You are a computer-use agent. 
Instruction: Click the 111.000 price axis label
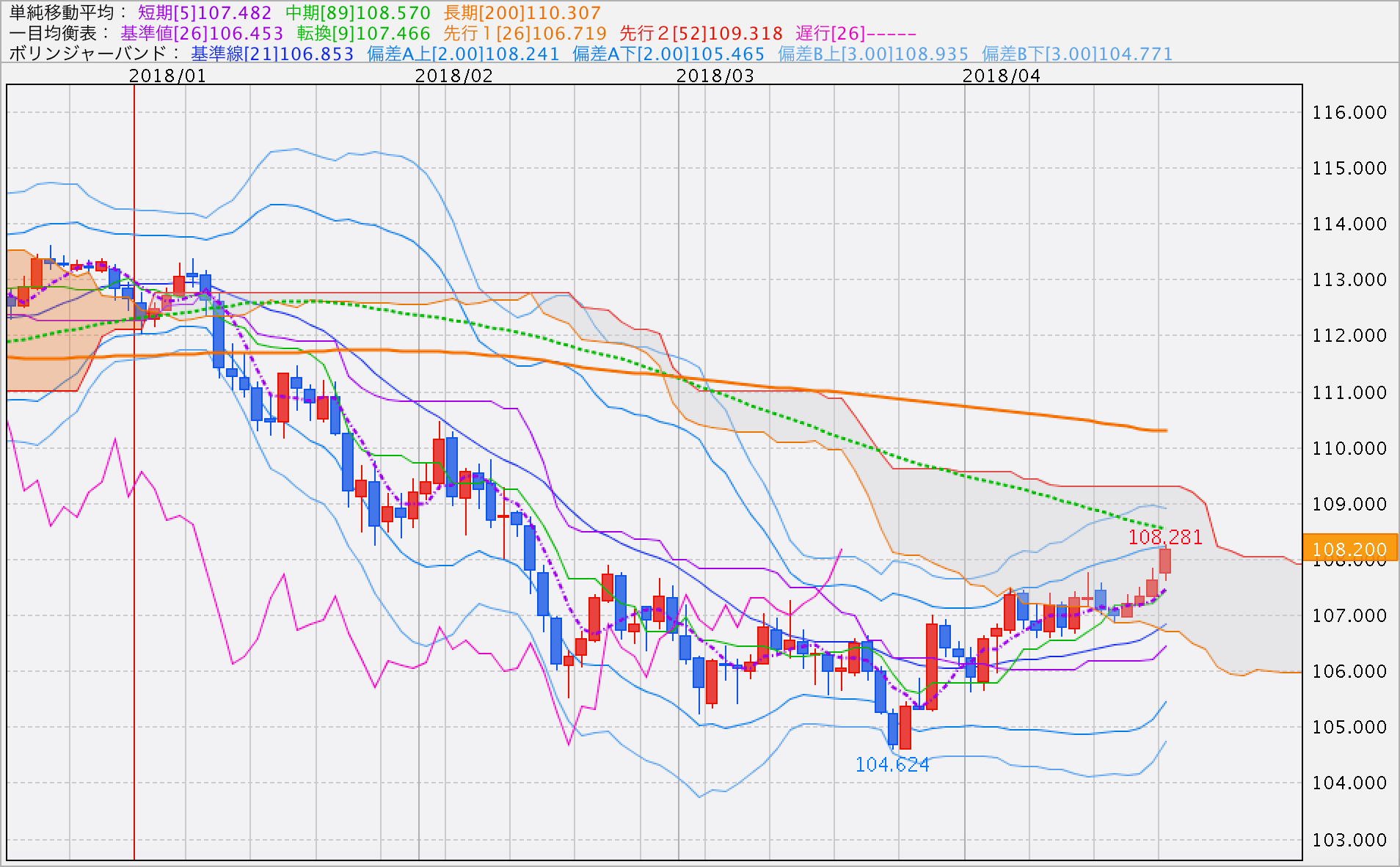pyautogui.click(x=1349, y=392)
